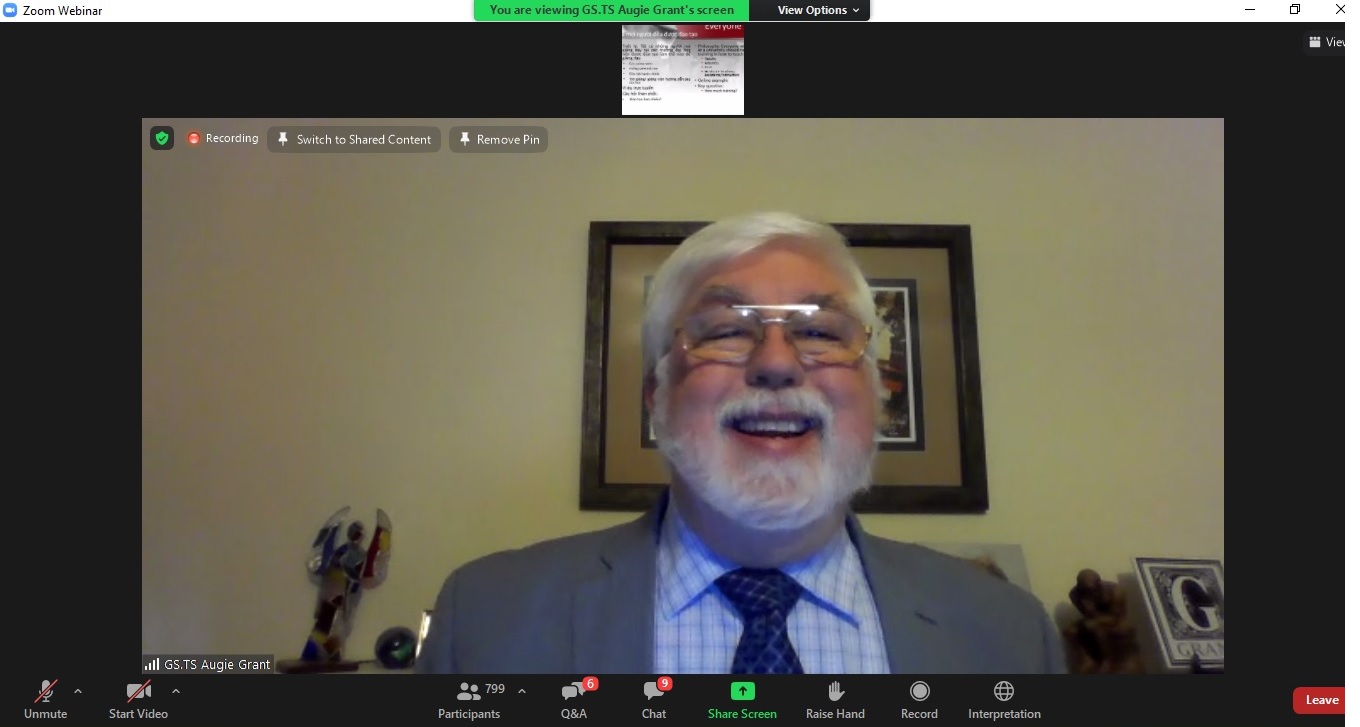This screenshot has width=1360, height=727.
Task: Click the green encryption shield icon
Action: pos(162,138)
